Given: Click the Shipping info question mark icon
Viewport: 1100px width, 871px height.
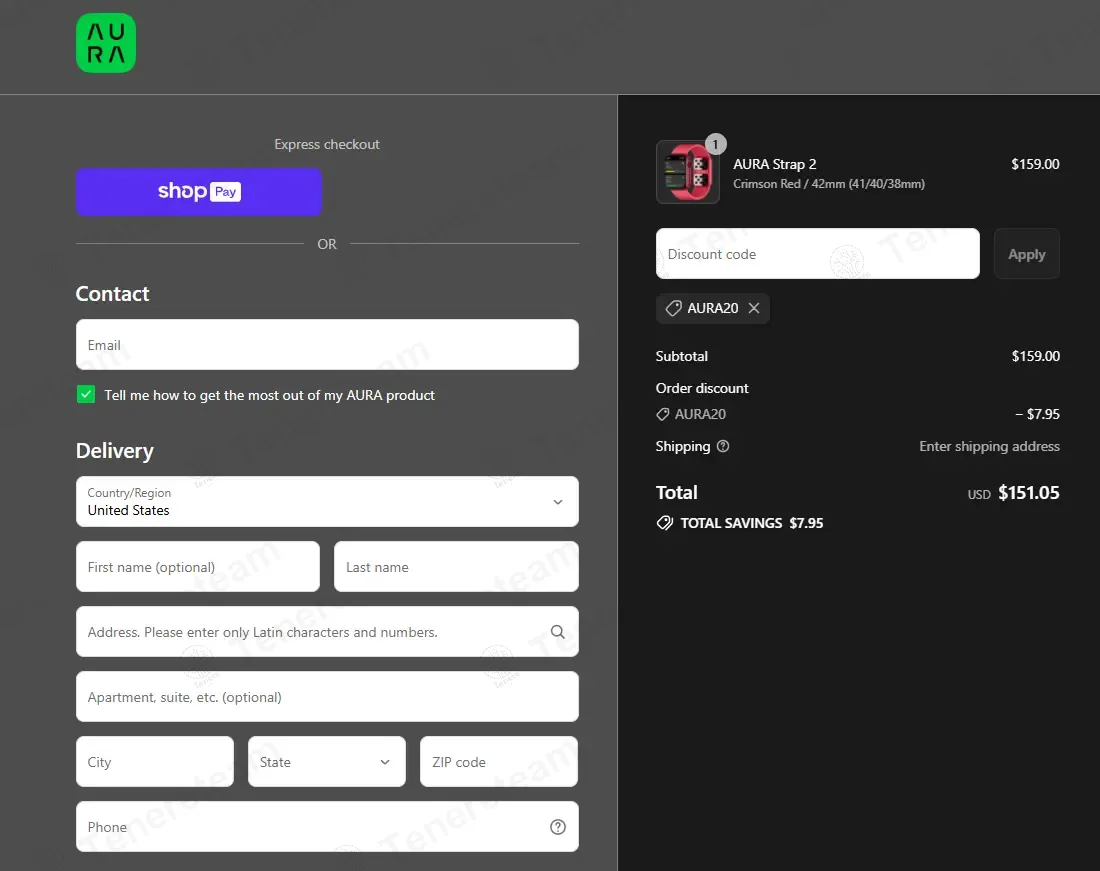Looking at the screenshot, I should (723, 447).
